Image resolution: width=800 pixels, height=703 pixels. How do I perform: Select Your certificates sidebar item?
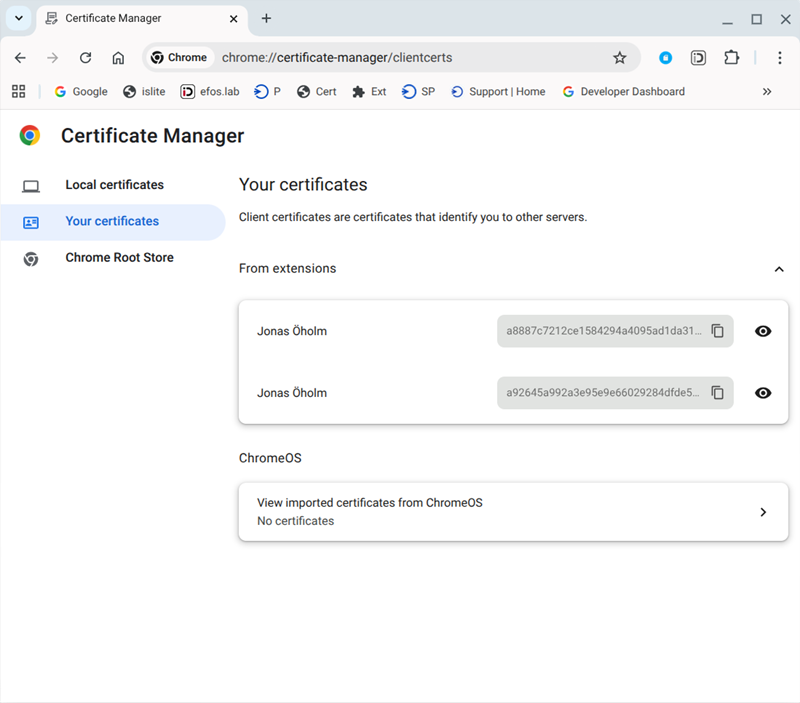(112, 221)
